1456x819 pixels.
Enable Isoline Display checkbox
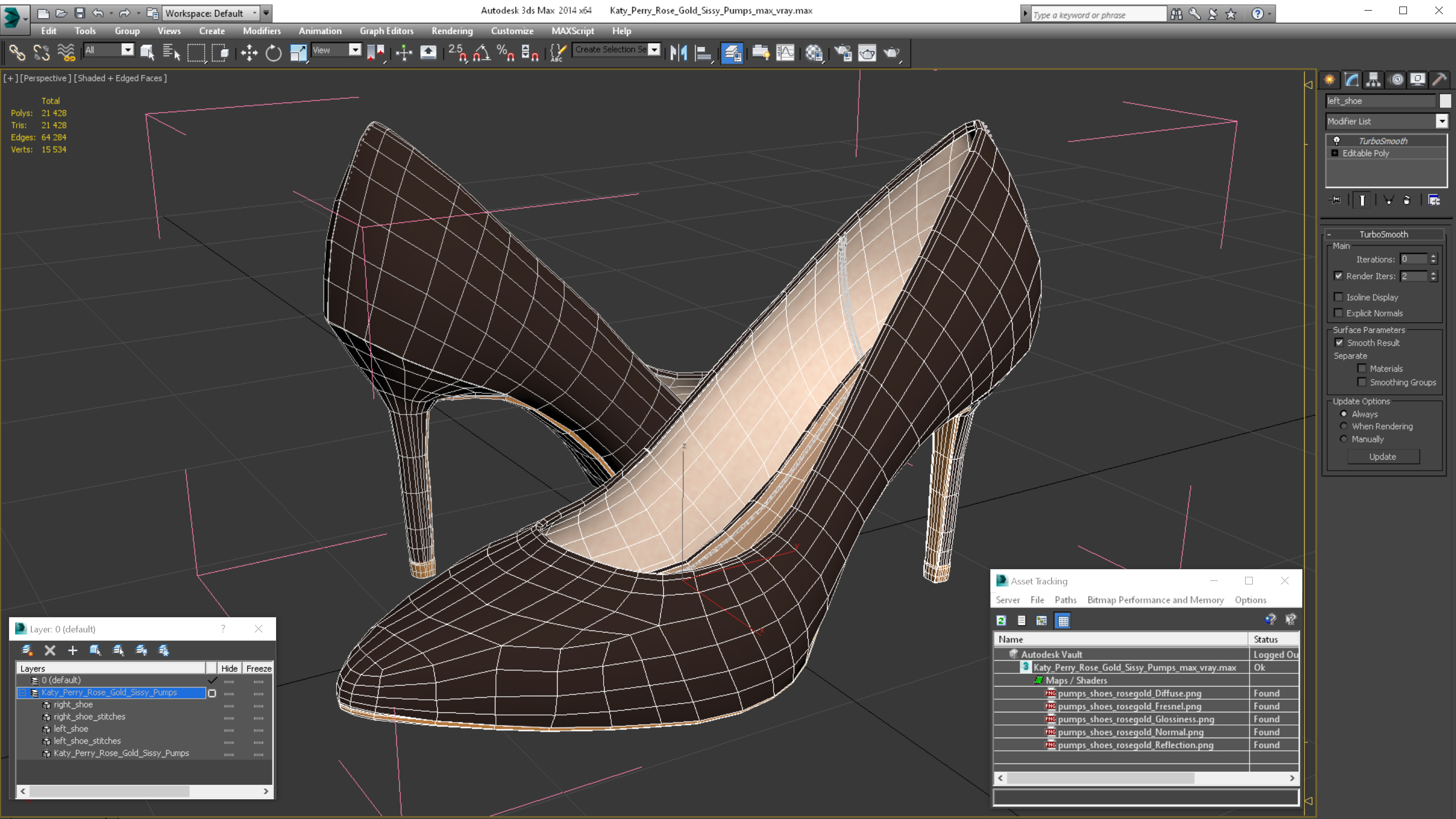pyautogui.click(x=1338, y=297)
